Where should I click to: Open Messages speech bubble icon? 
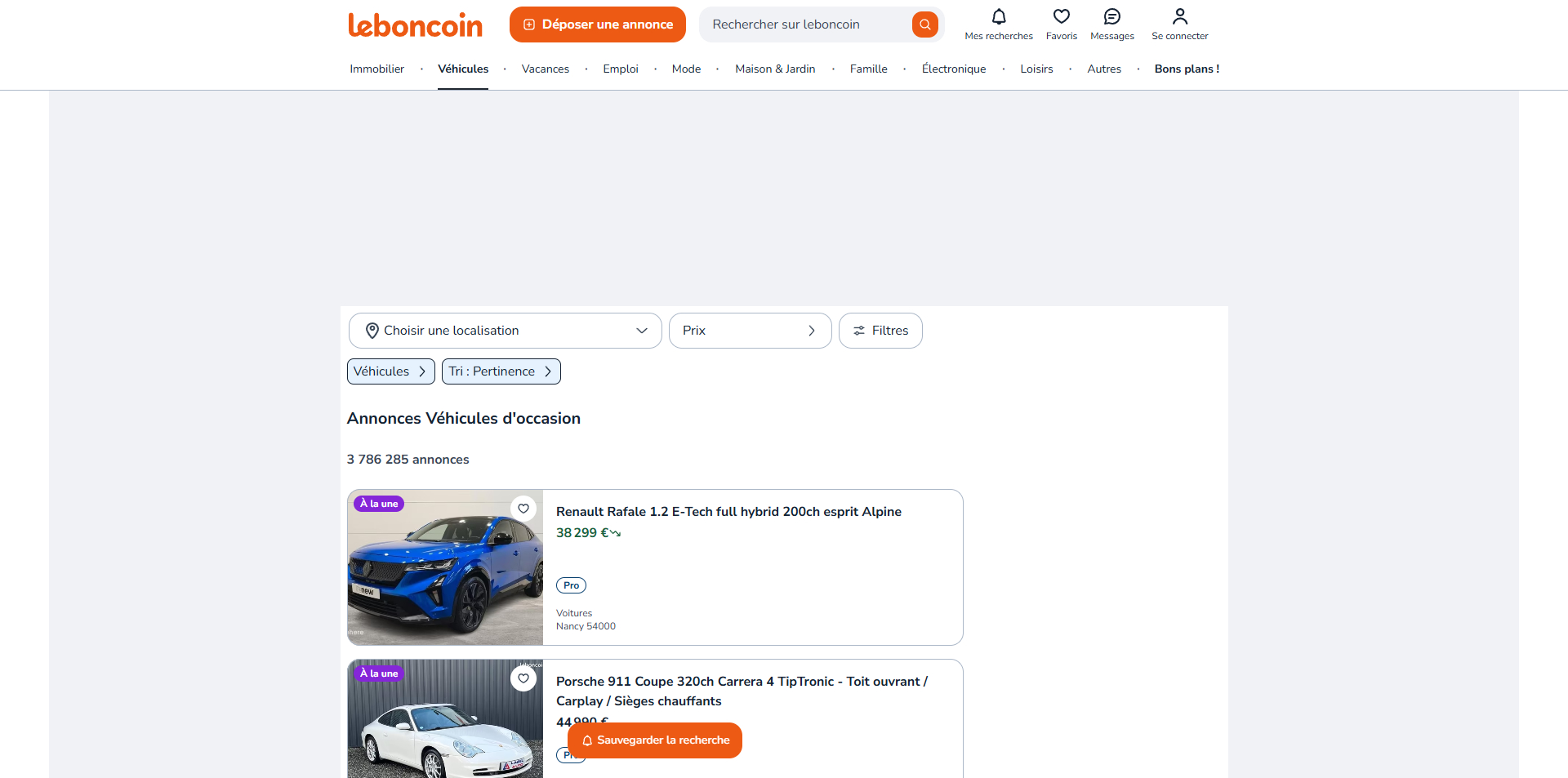(x=1112, y=16)
